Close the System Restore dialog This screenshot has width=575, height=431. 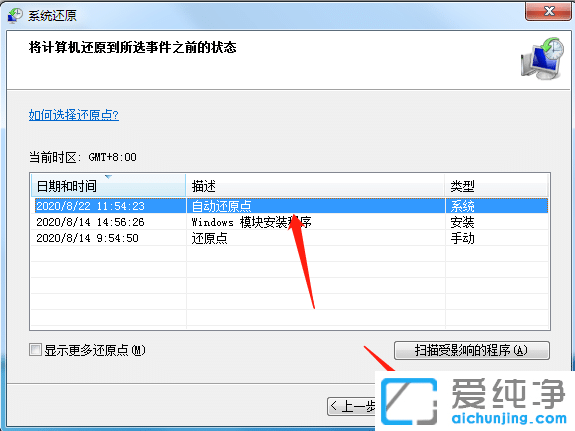[548, 11]
